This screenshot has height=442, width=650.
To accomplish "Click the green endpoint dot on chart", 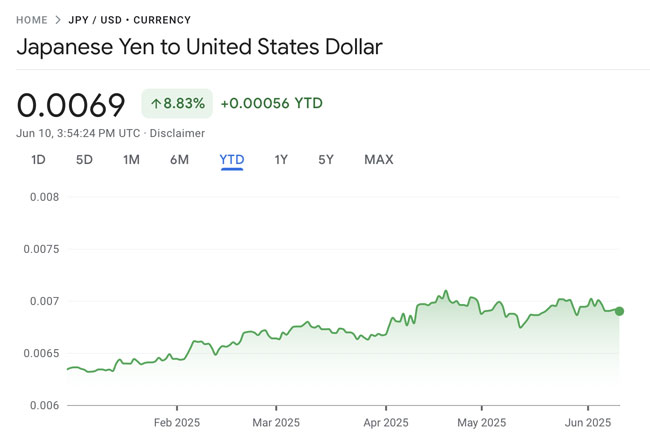I will tap(619, 311).
